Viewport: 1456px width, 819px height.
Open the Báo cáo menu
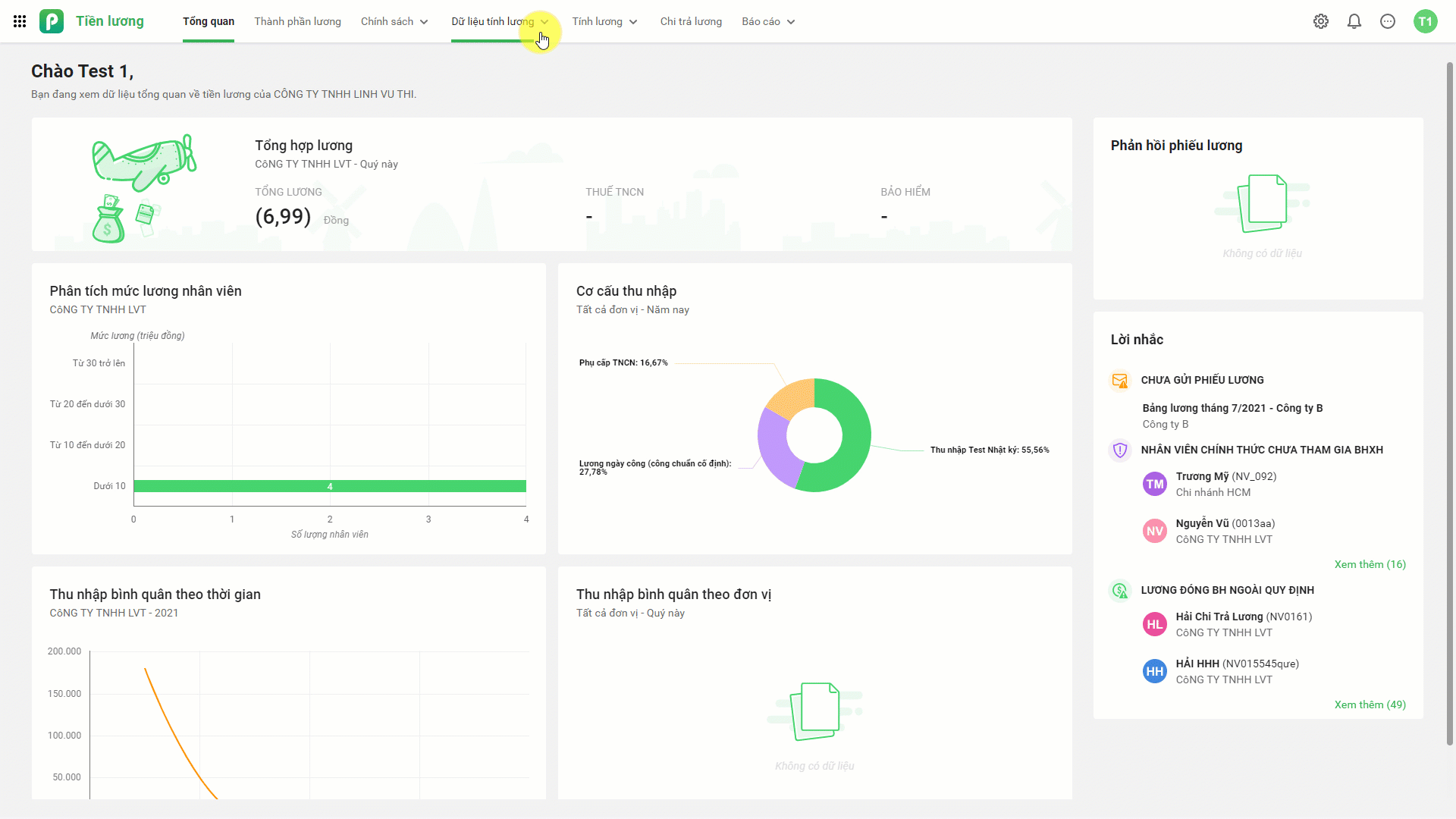(761, 21)
